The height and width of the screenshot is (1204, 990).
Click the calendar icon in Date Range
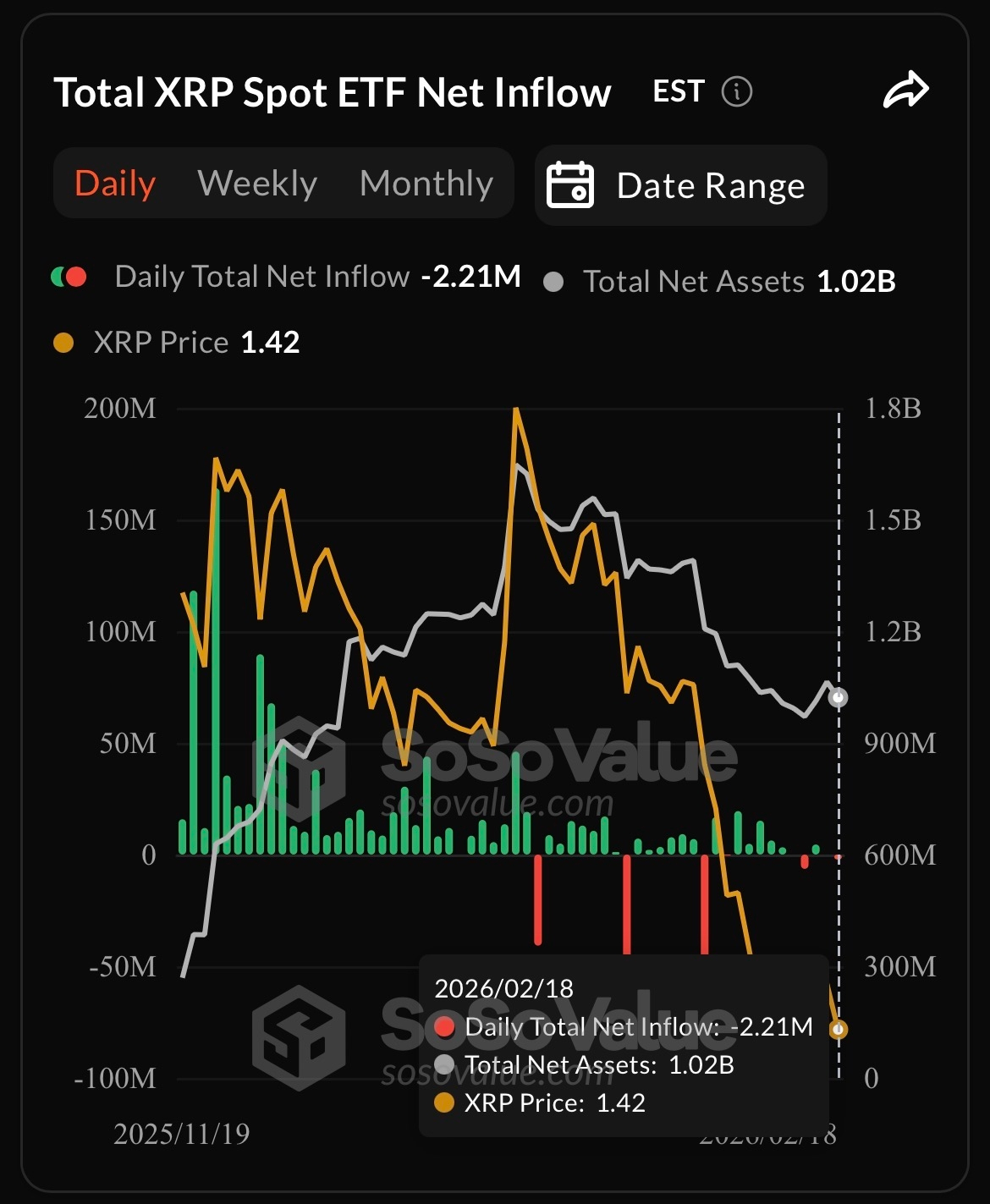pos(570,184)
